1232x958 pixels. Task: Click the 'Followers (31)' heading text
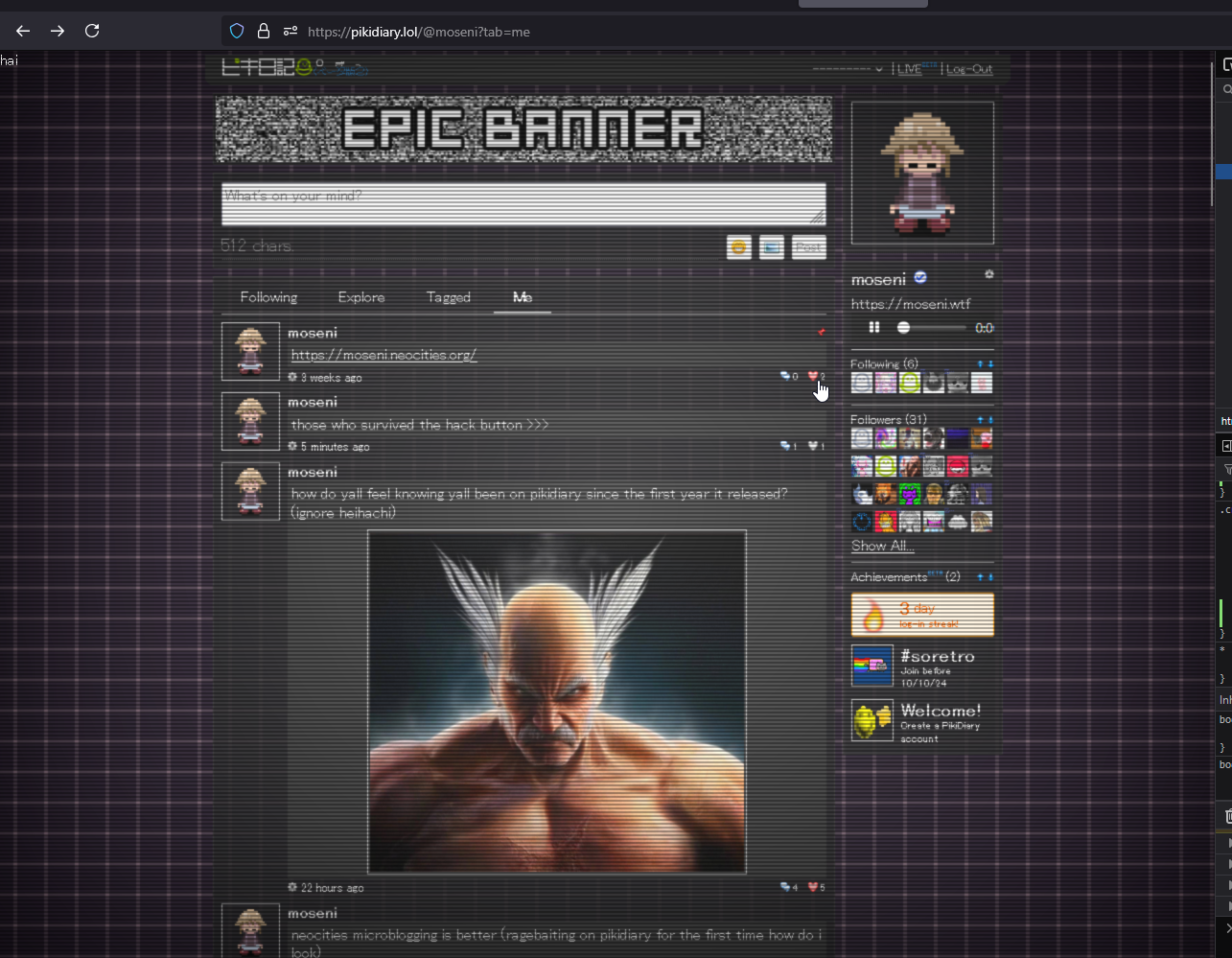pos(889,420)
